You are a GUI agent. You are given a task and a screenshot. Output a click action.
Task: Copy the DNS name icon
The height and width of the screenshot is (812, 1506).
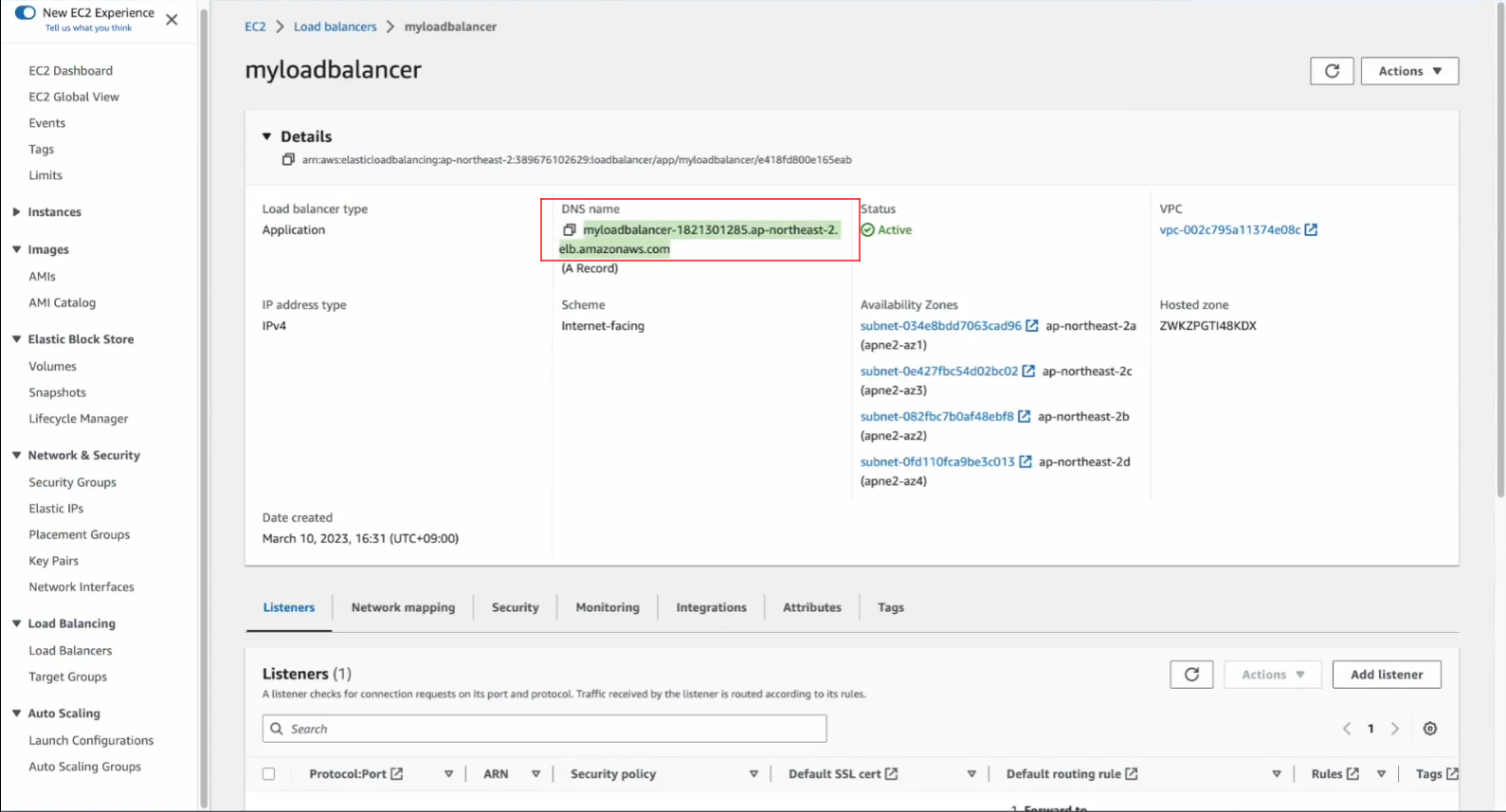coord(570,229)
